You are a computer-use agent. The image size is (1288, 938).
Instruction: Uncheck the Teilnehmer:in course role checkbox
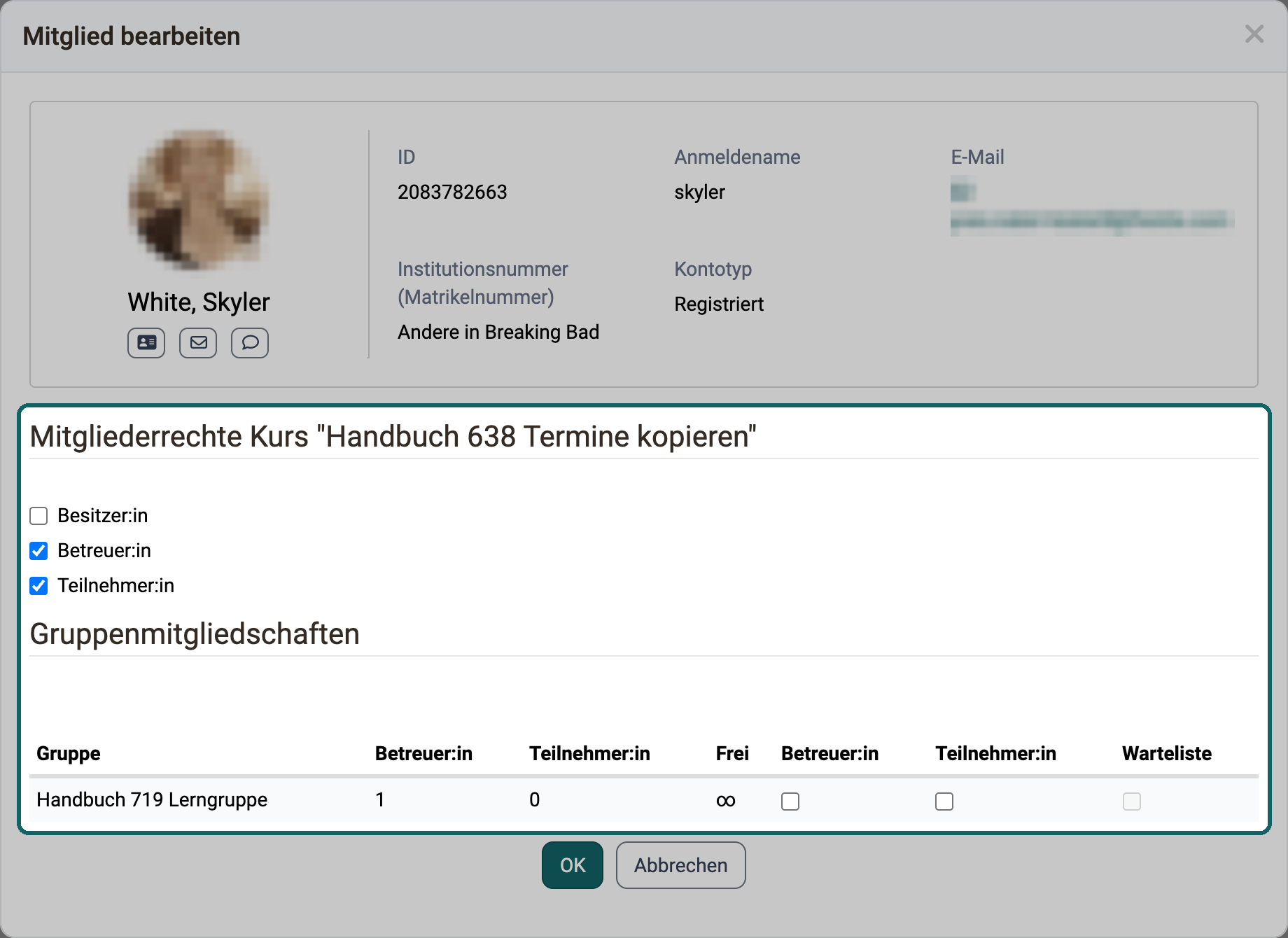38,586
